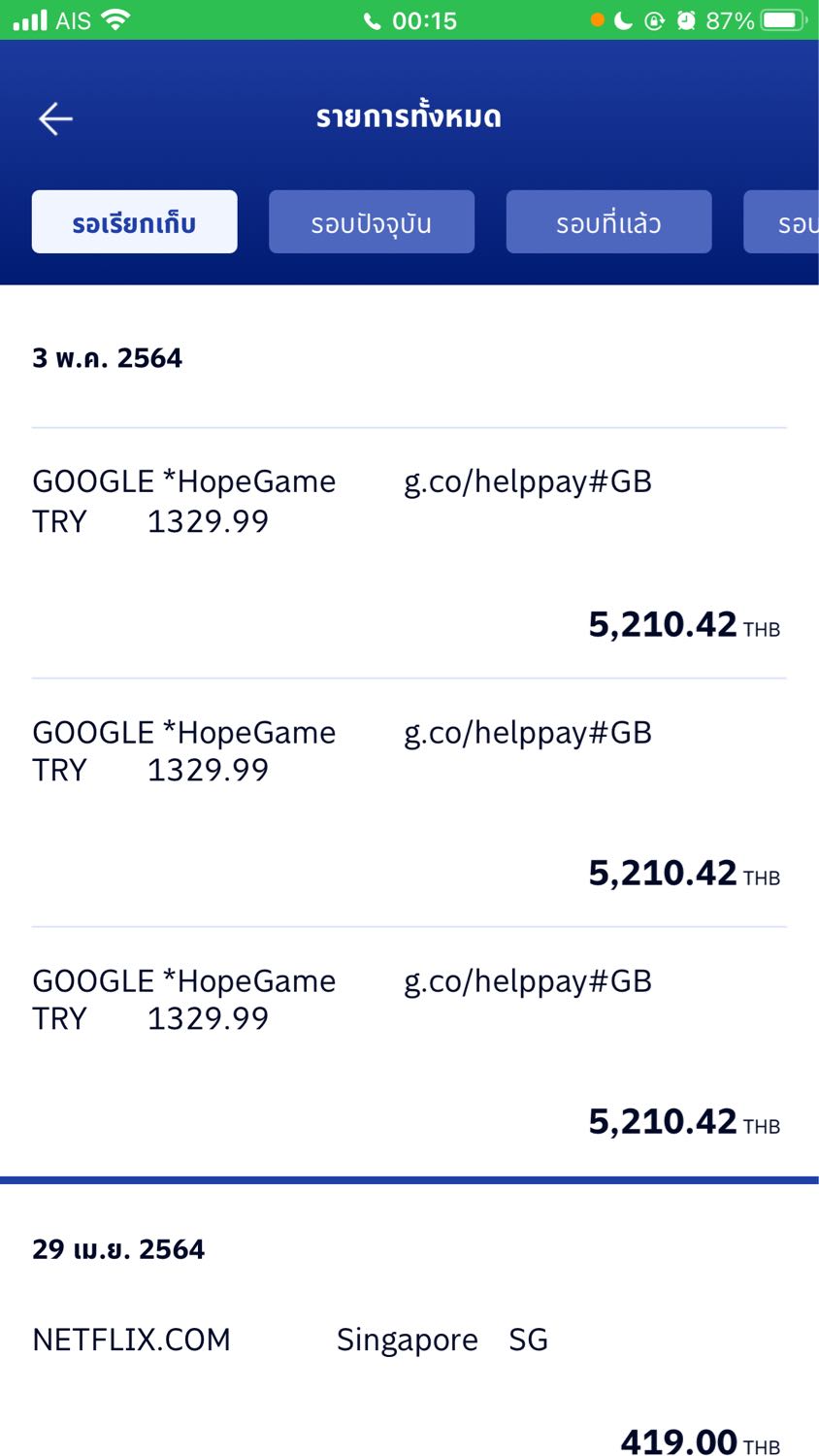Open the third GOOGLE *HopeGame transaction
819x1456 pixels.
coord(408,1050)
